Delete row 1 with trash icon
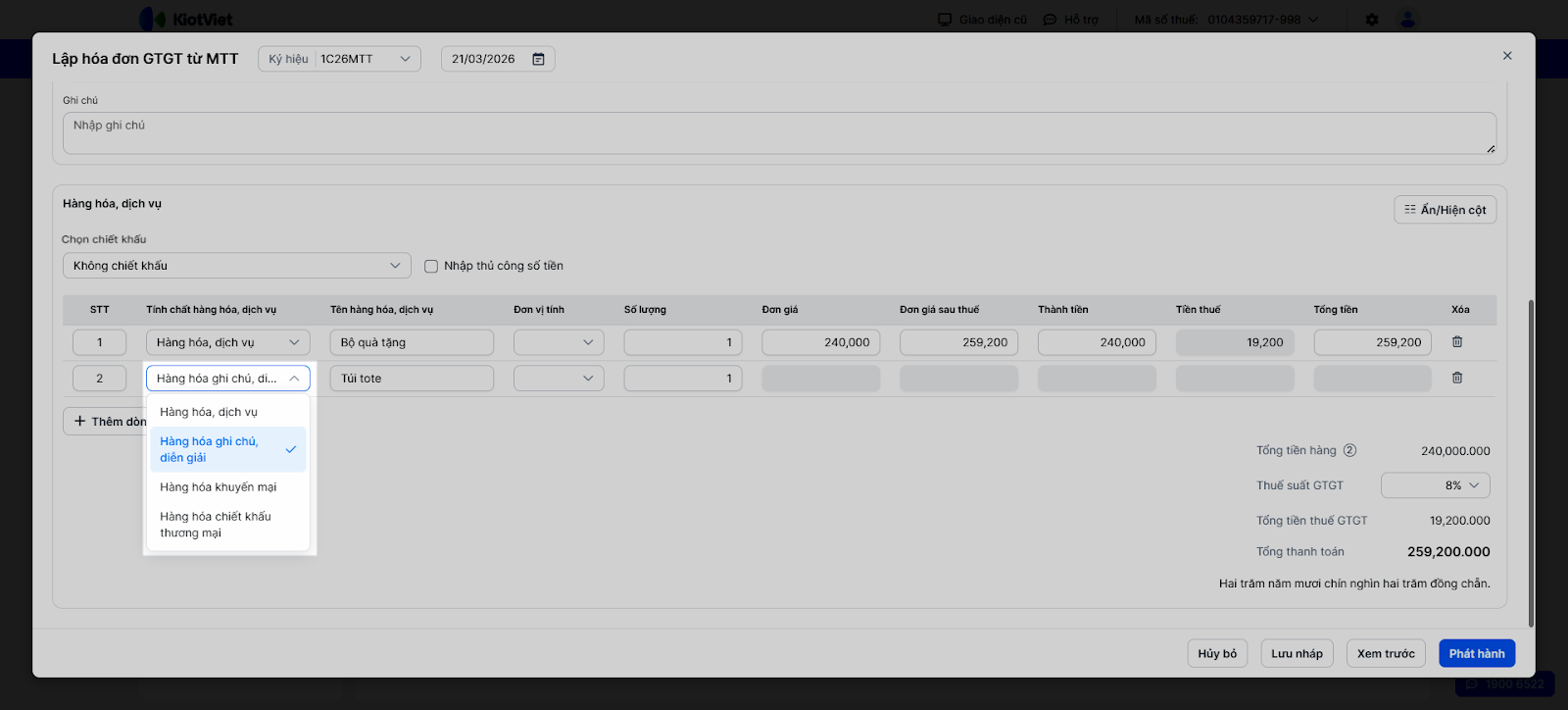Screen dimensions: 1568x710 1457,342
